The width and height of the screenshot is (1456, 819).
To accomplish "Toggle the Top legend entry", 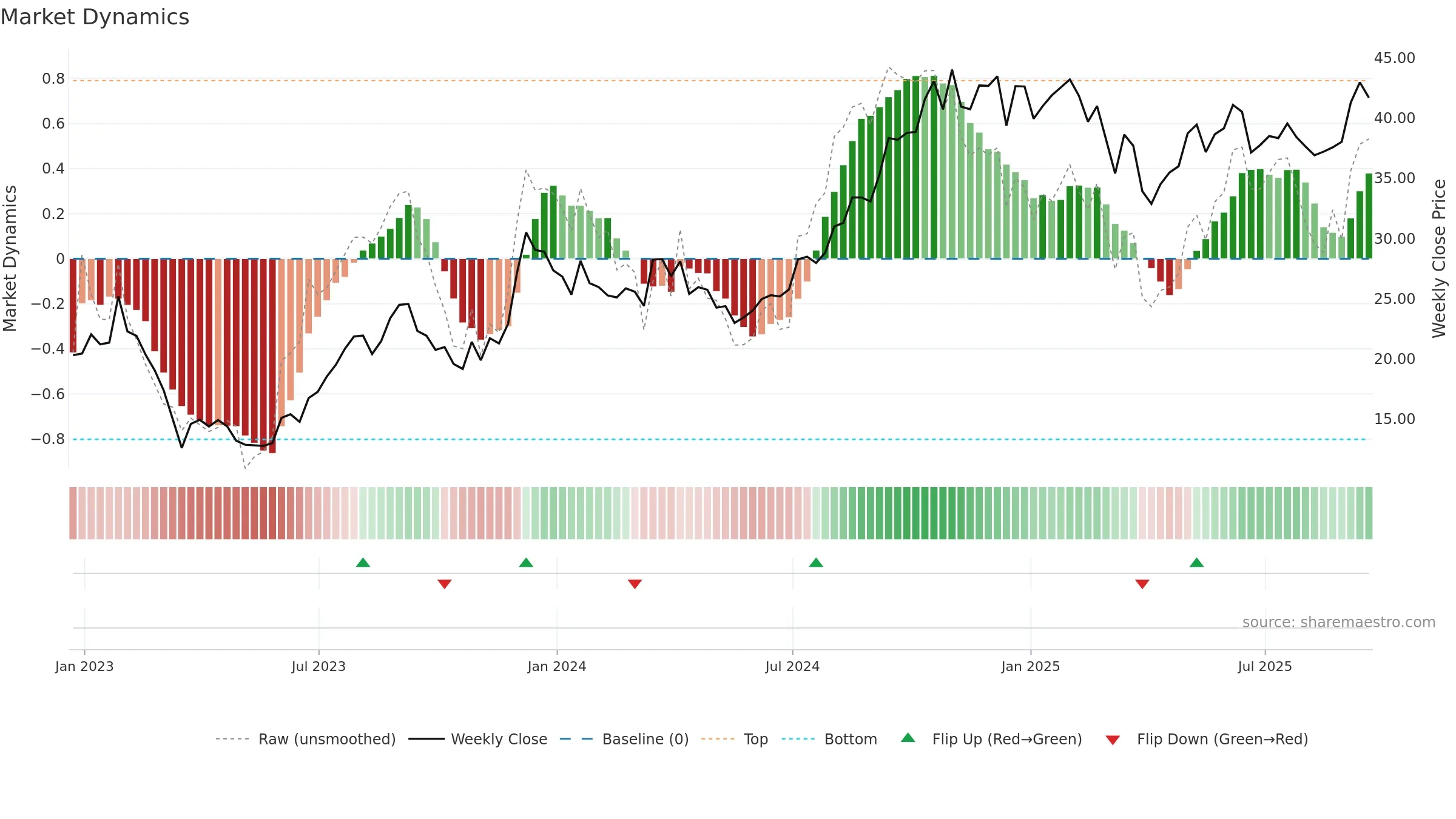I will [734, 739].
